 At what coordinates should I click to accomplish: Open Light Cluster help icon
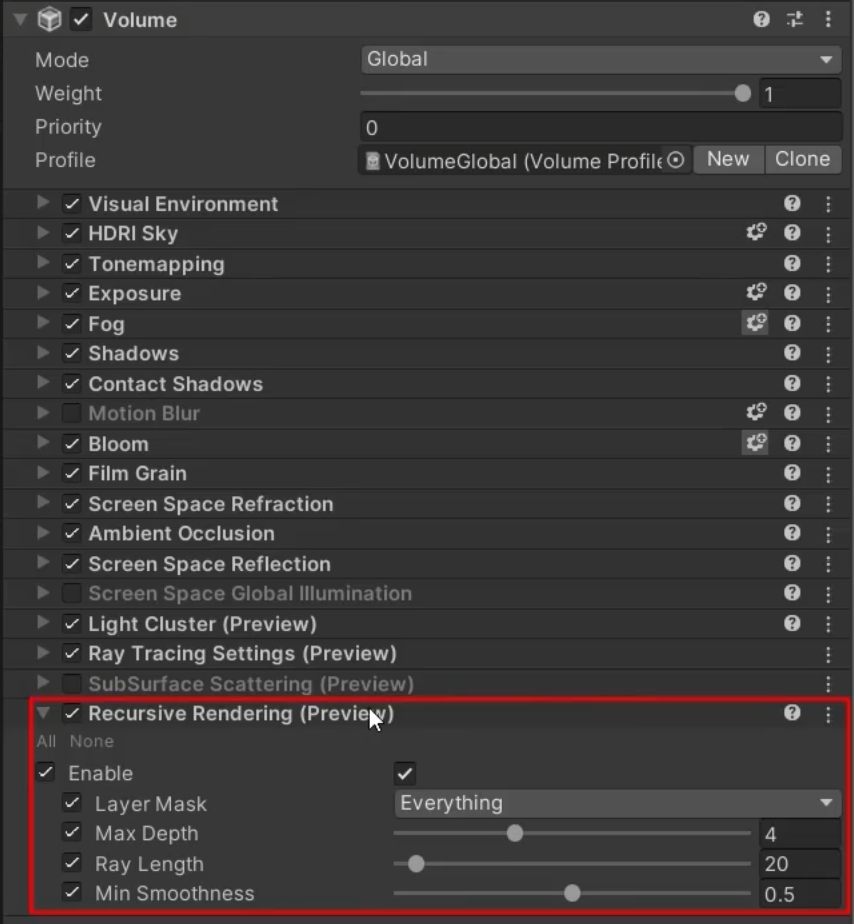coord(792,623)
